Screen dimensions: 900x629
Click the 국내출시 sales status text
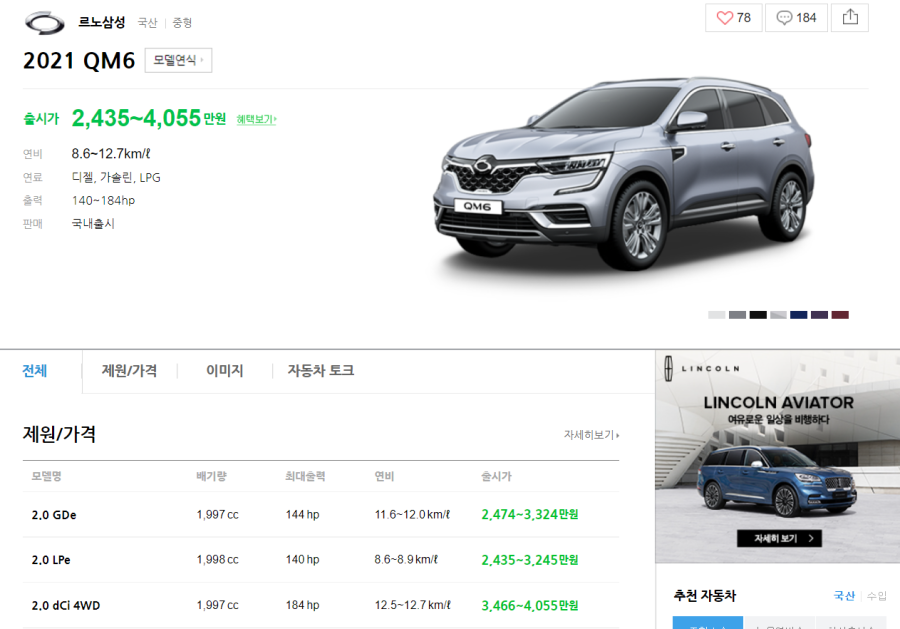(93, 223)
